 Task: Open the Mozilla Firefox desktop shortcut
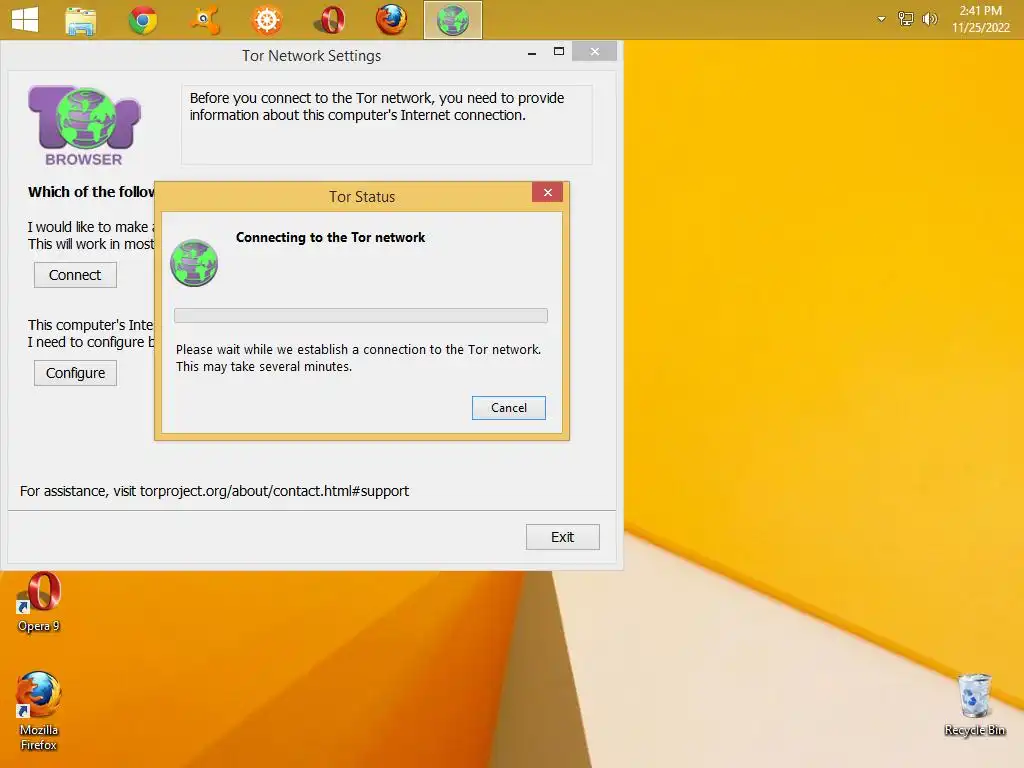pos(39,711)
